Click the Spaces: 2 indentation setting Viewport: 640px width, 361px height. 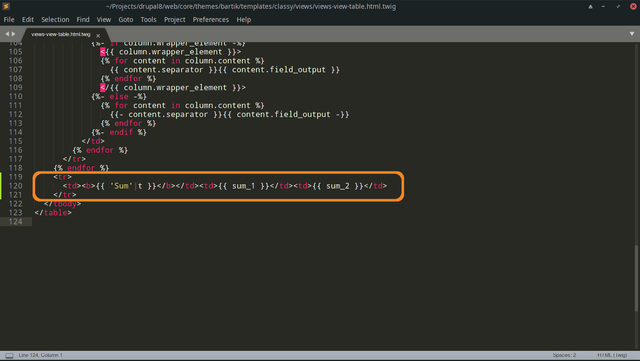[564, 355]
